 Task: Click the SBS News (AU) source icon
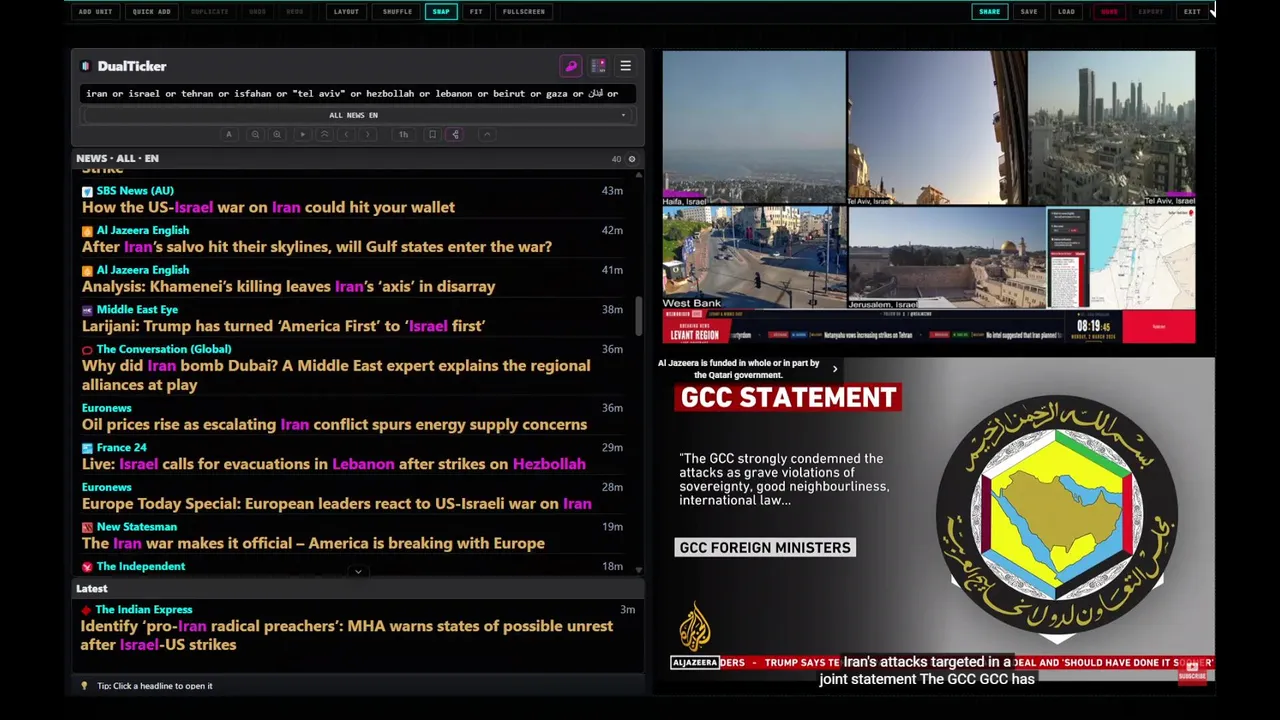[x=87, y=191]
